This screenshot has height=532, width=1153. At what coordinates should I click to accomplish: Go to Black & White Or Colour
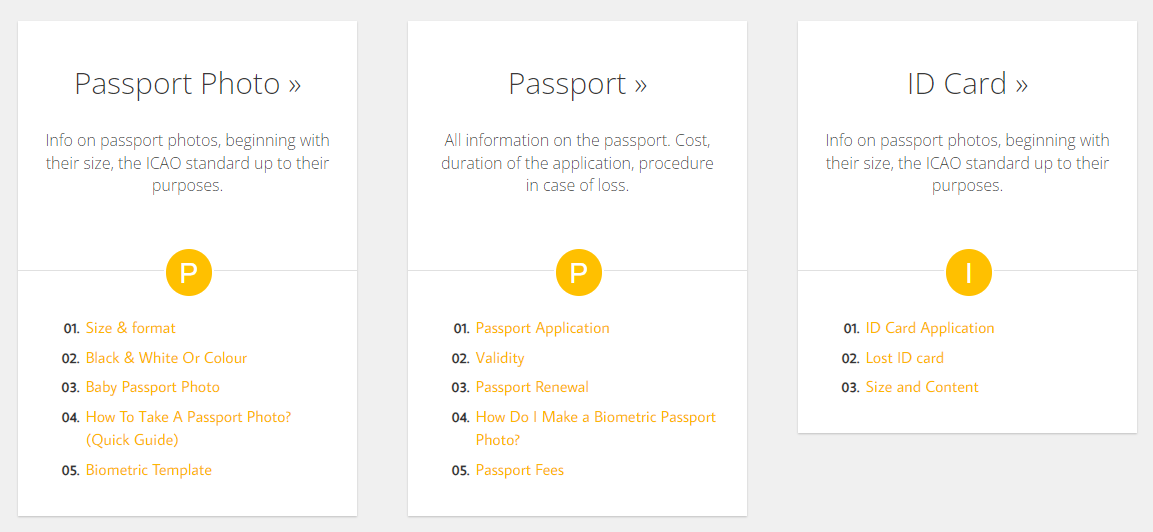[166, 358]
